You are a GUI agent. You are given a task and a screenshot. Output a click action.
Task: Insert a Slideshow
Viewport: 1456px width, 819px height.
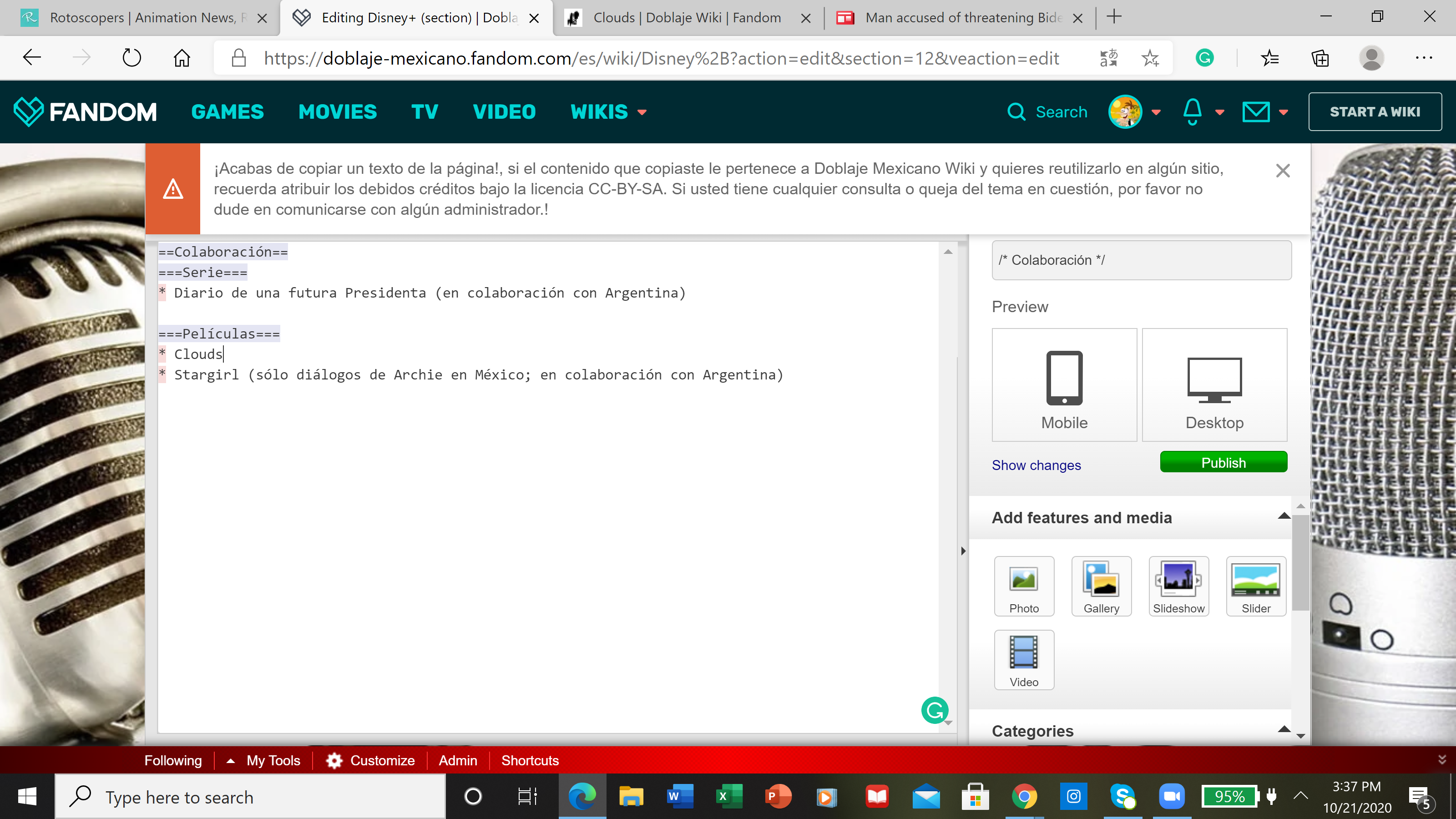click(1178, 586)
